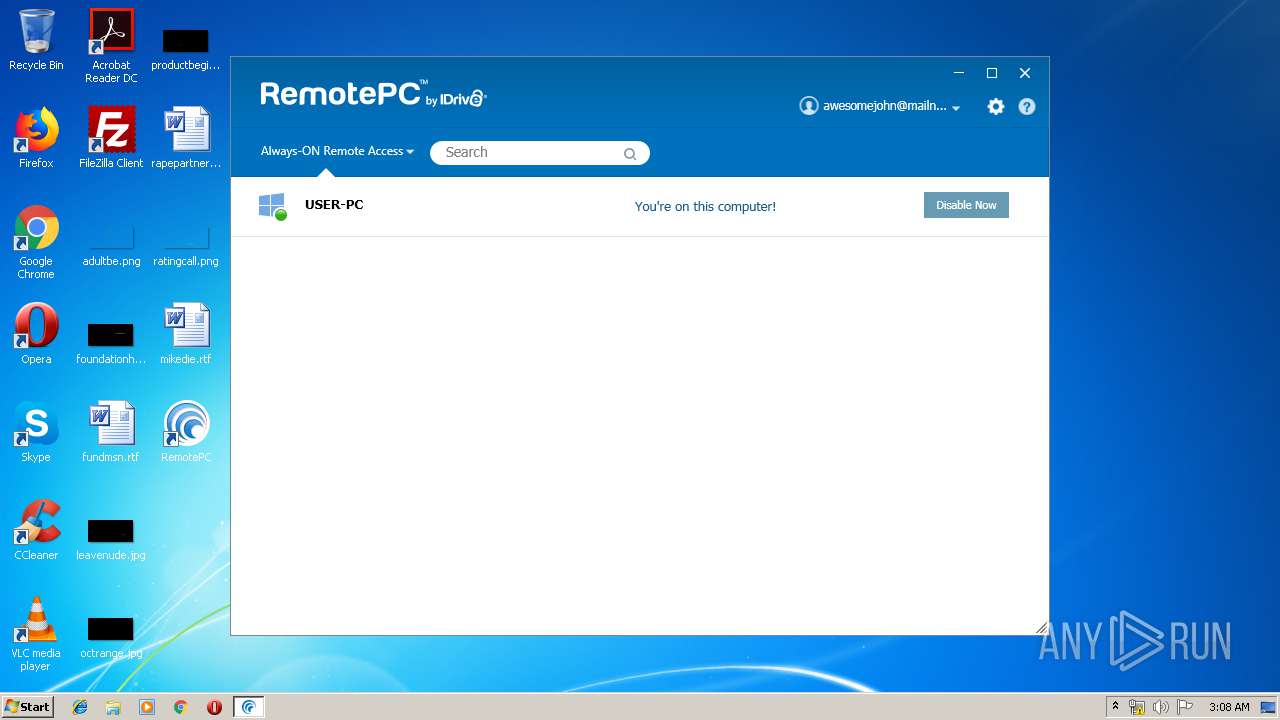The width and height of the screenshot is (1280, 720).
Task: Open Windows Explorer folder in taskbar
Action: coord(113,707)
